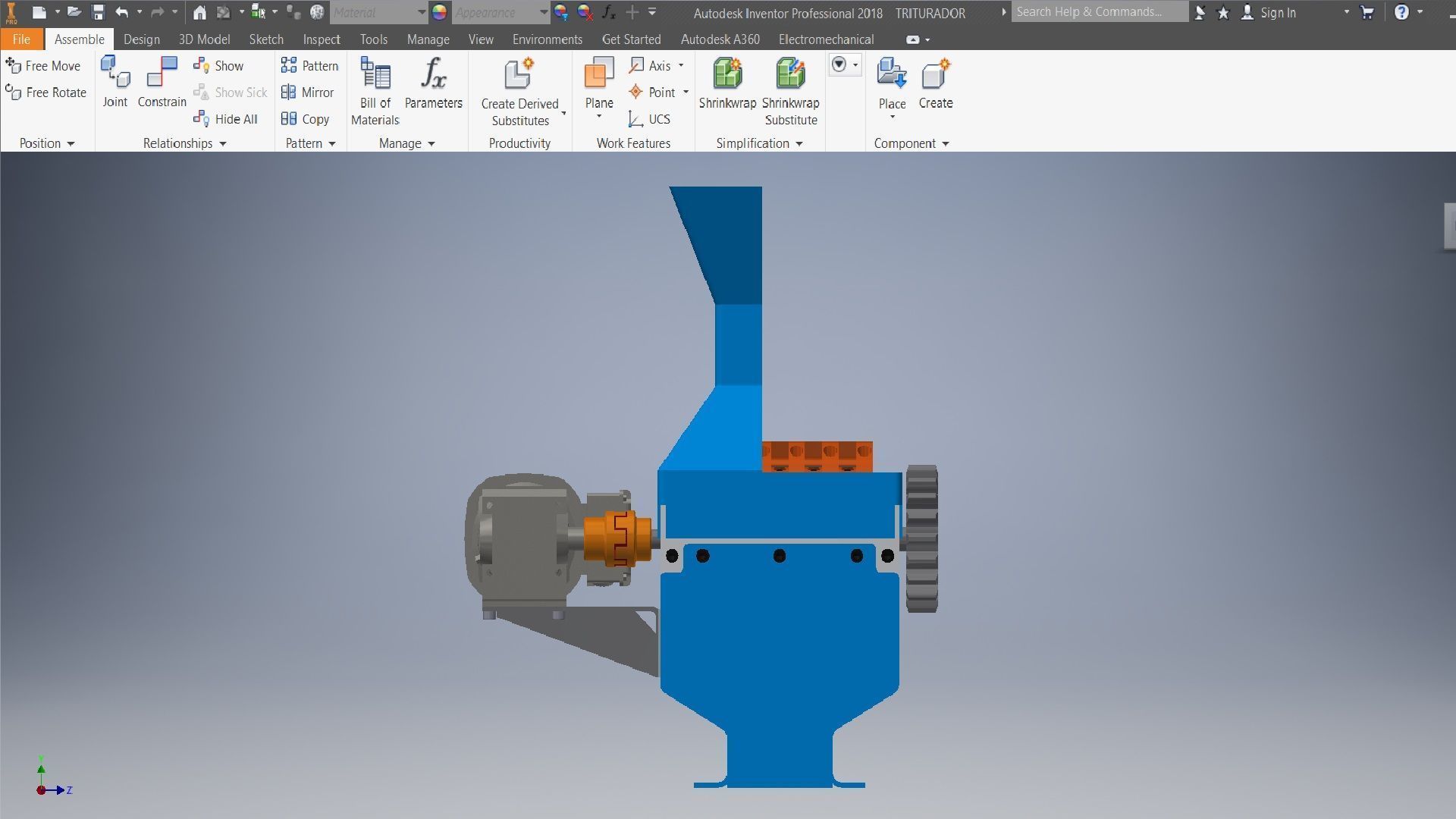This screenshot has width=1456, height=819.
Task: Expand the Relationships panel arrow
Action: point(223,143)
